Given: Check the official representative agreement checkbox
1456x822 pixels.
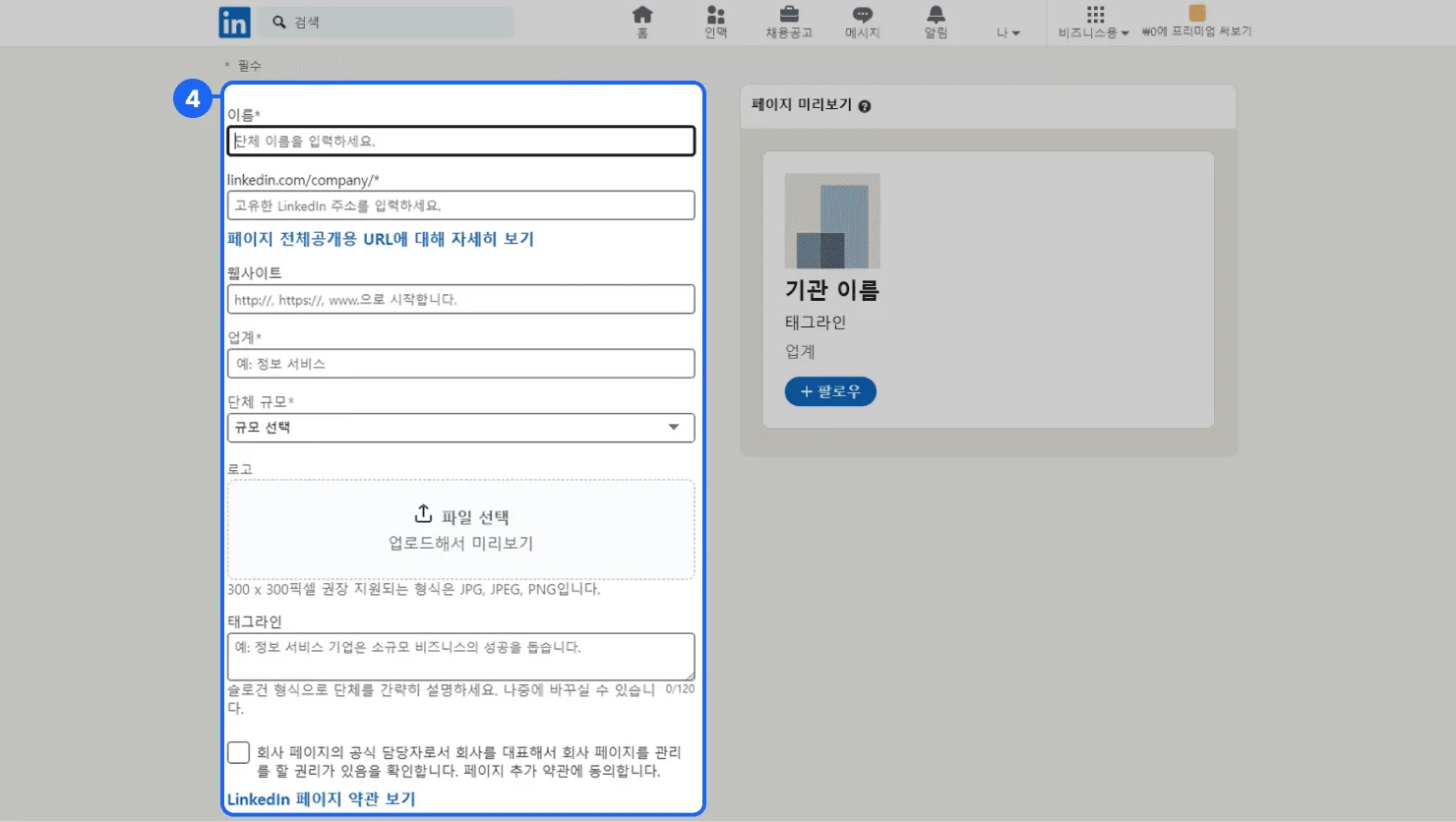Looking at the screenshot, I should point(238,753).
